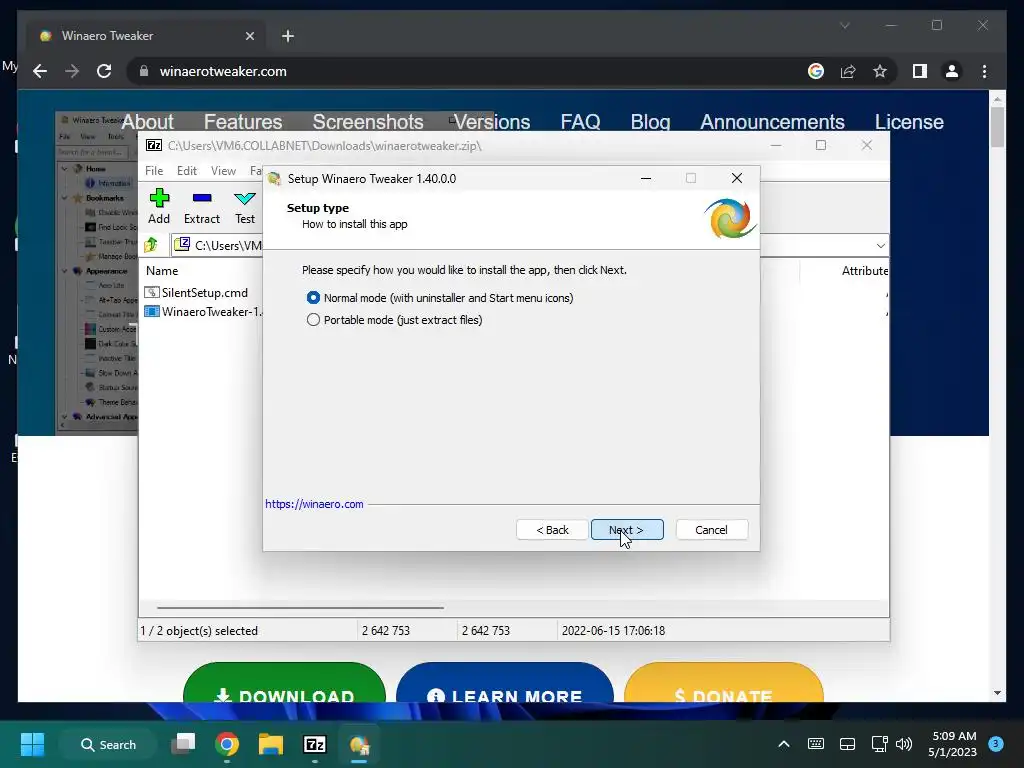1024x768 pixels.
Task: Click the Google icon in the address bar
Action: [816, 71]
